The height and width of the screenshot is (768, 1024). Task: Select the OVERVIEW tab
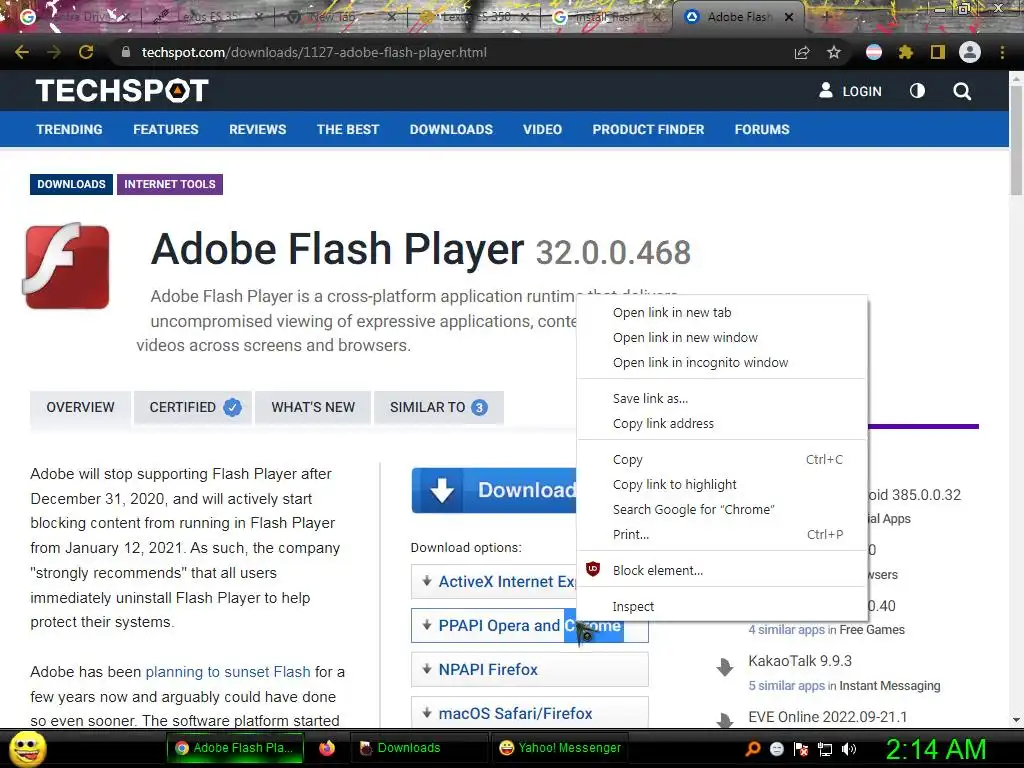[x=80, y=408]
